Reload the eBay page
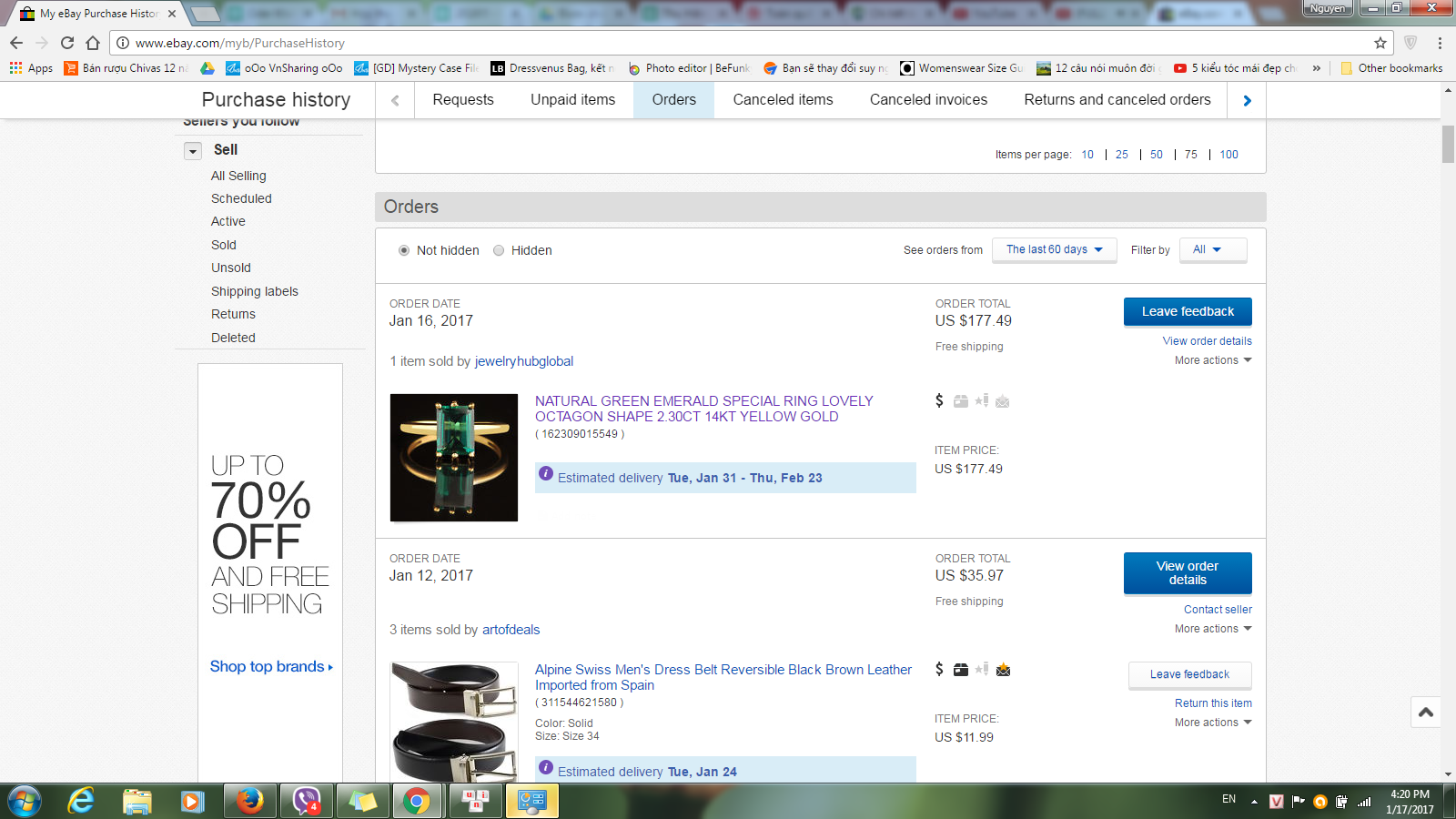This screenshot has height=819, width=1456. coord(67,43)
